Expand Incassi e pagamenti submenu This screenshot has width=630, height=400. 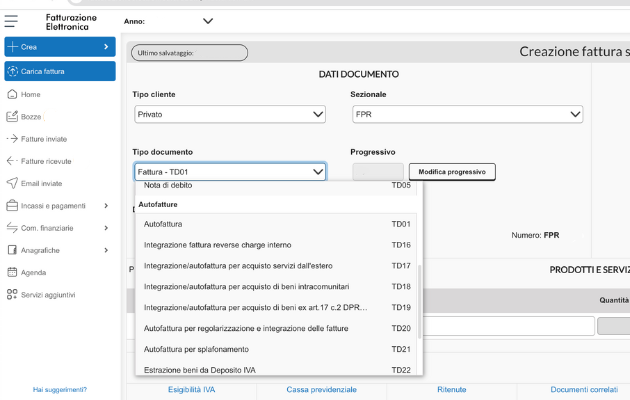tap(106, 206)
